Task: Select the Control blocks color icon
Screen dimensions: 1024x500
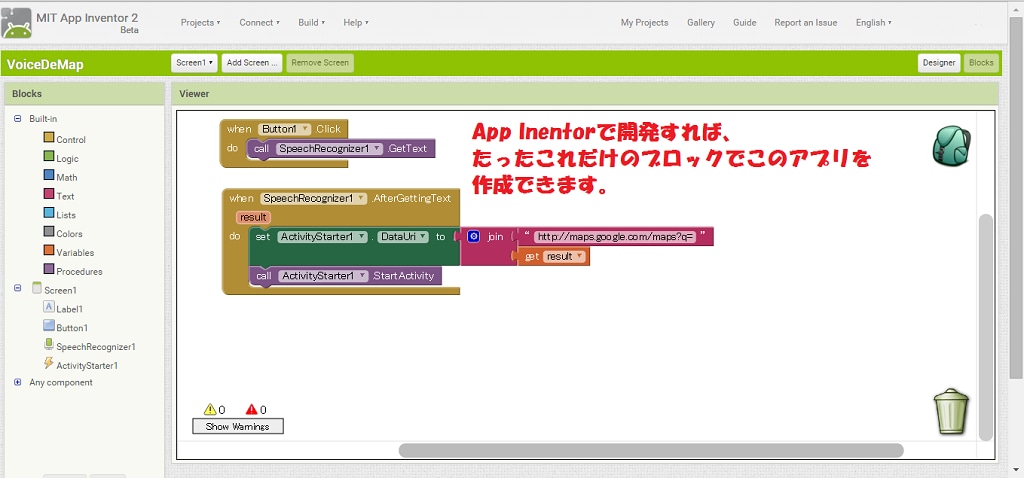Action: tap(48, 138)
